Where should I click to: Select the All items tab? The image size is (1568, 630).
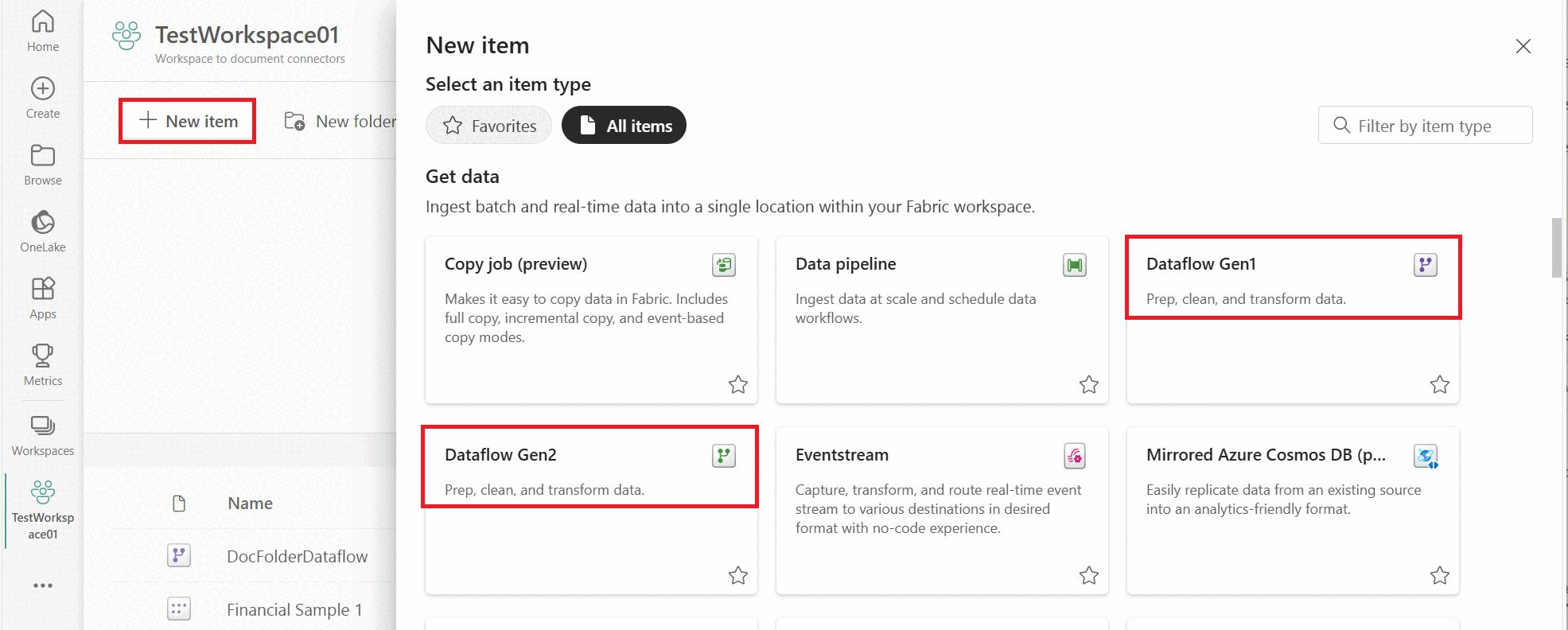[x=624, y=126]
